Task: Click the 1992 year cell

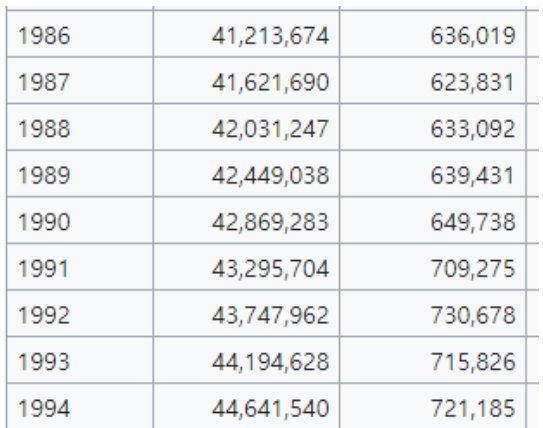Action: (x=80, y=313)
